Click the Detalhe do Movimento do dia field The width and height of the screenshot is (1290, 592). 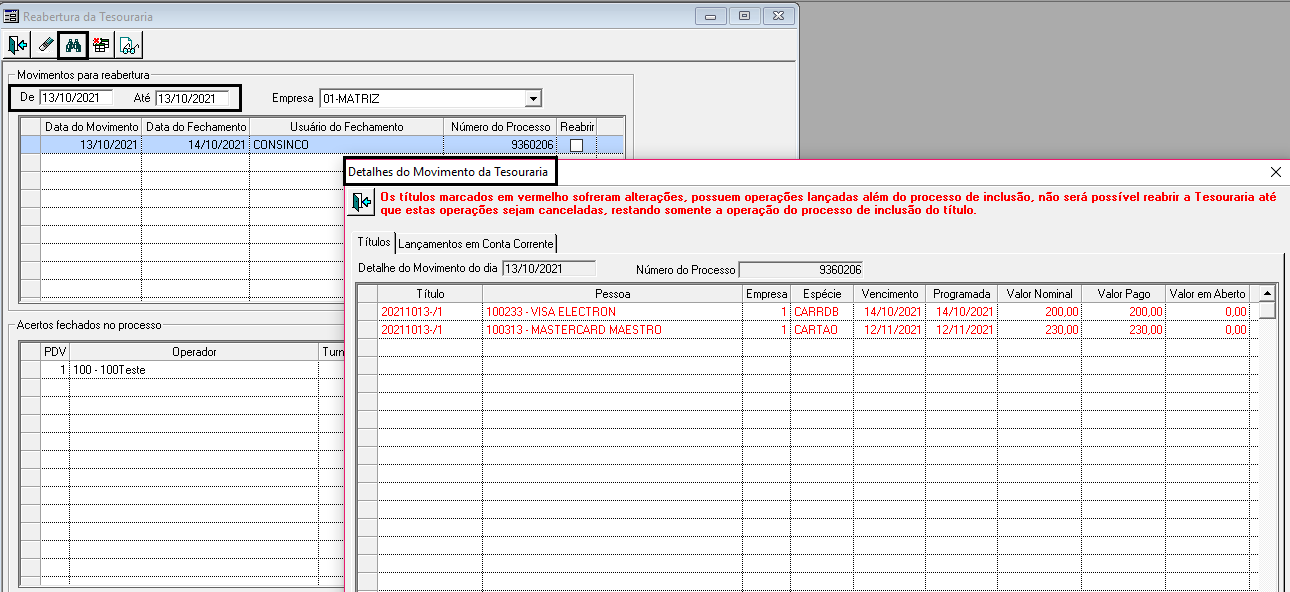coord(548,268)
